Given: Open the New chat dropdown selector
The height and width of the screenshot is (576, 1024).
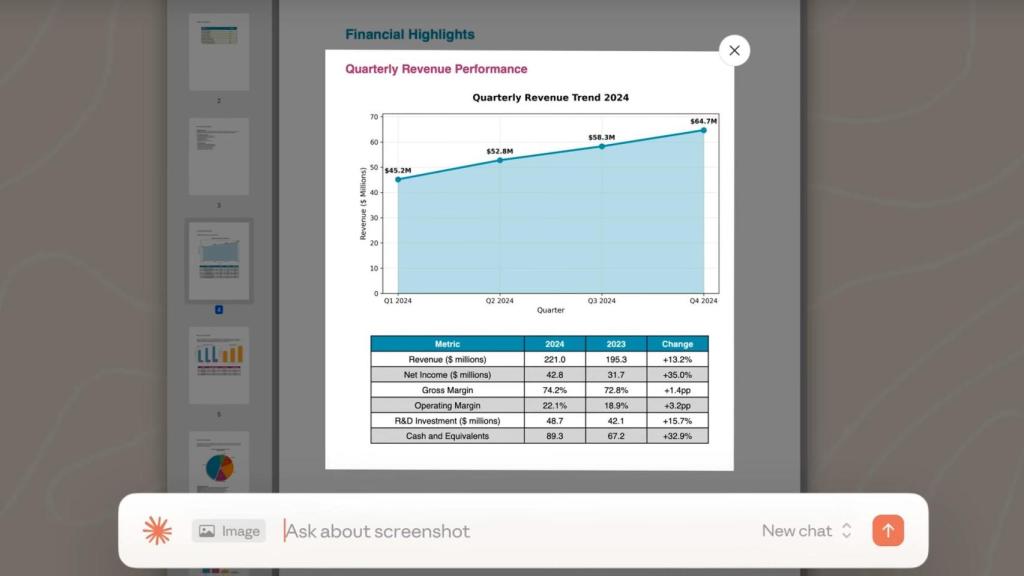Looking at the screenshot, I should point(806,531).
